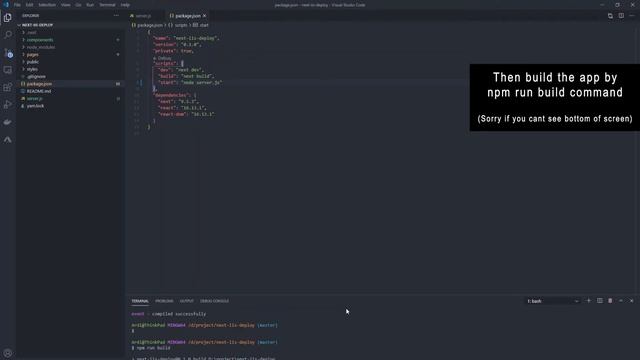Open the Search view in activity bar
This screenshot has width=640, height=360.
tap(7, 35)
